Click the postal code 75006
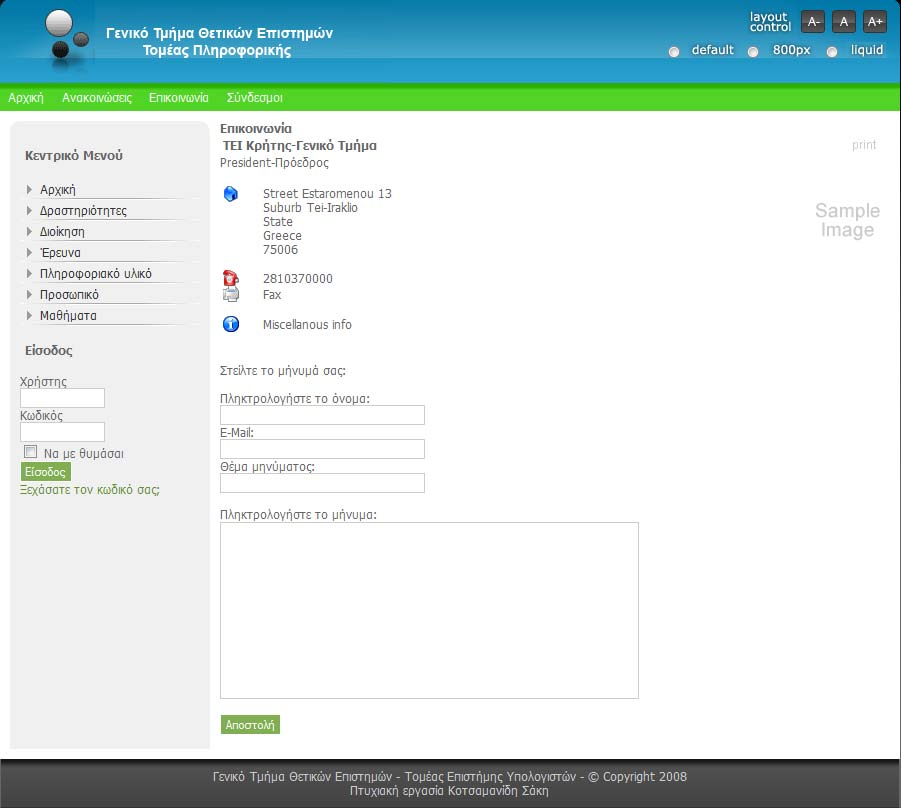901x808 pixels. coord(280,249)
